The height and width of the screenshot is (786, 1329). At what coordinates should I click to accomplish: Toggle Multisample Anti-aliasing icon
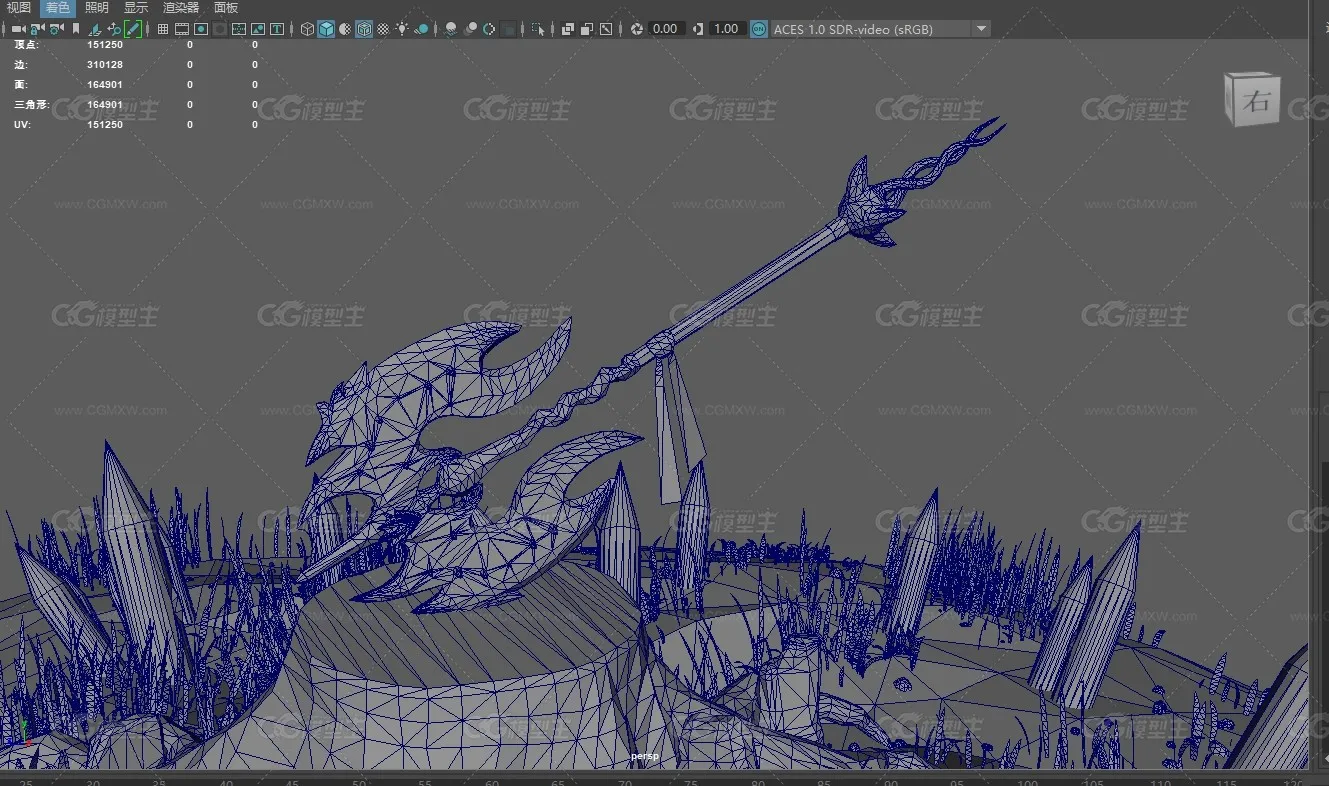tap(489, 29)
